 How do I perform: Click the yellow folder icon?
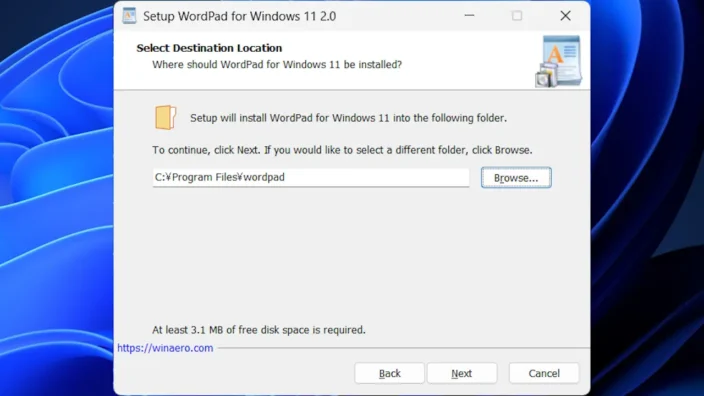pos(166,117)
